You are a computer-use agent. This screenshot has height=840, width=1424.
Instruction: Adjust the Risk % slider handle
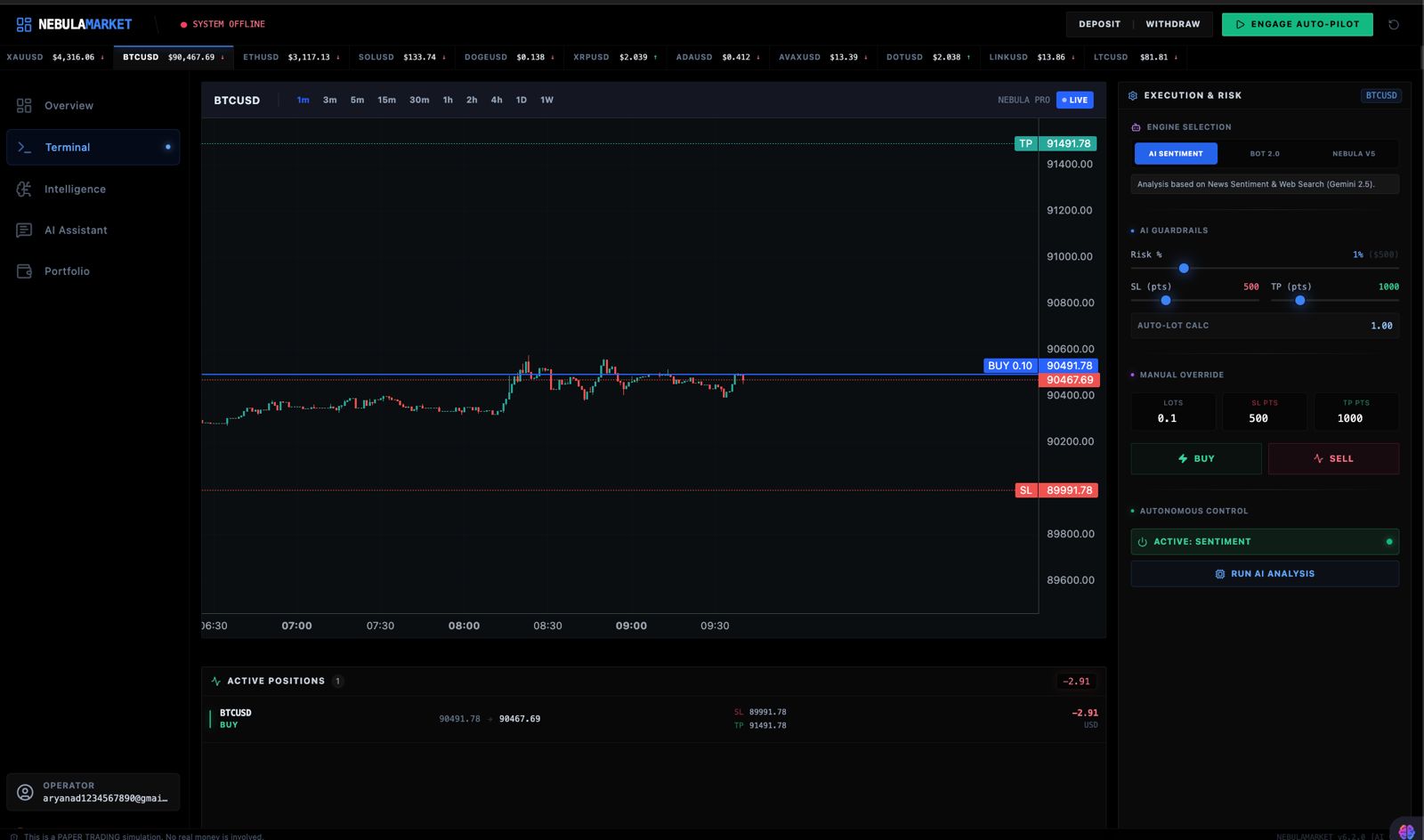point(1184,268)
